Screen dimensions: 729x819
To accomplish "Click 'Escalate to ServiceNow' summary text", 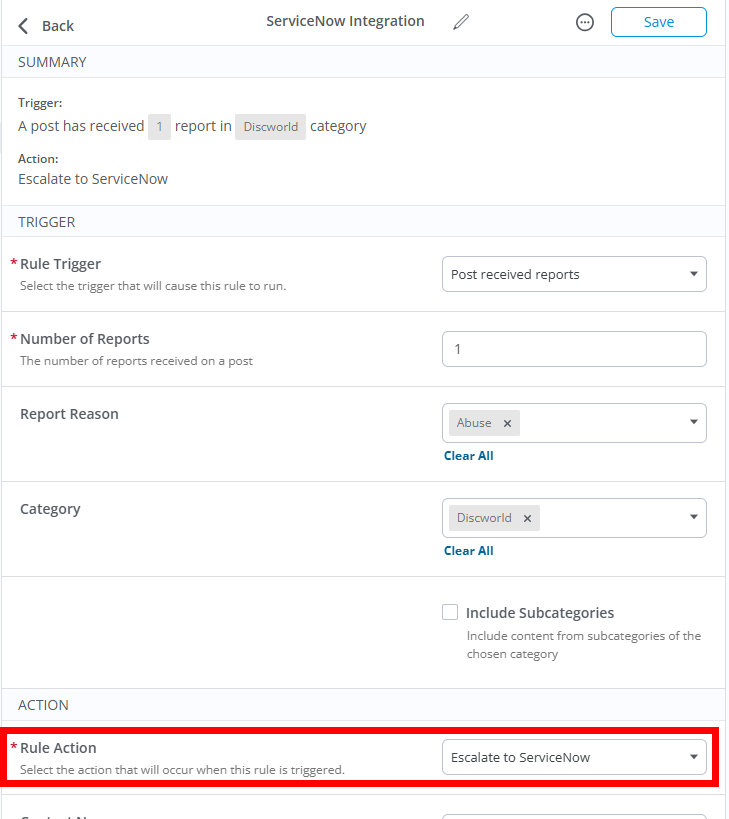I will point(93,179).
